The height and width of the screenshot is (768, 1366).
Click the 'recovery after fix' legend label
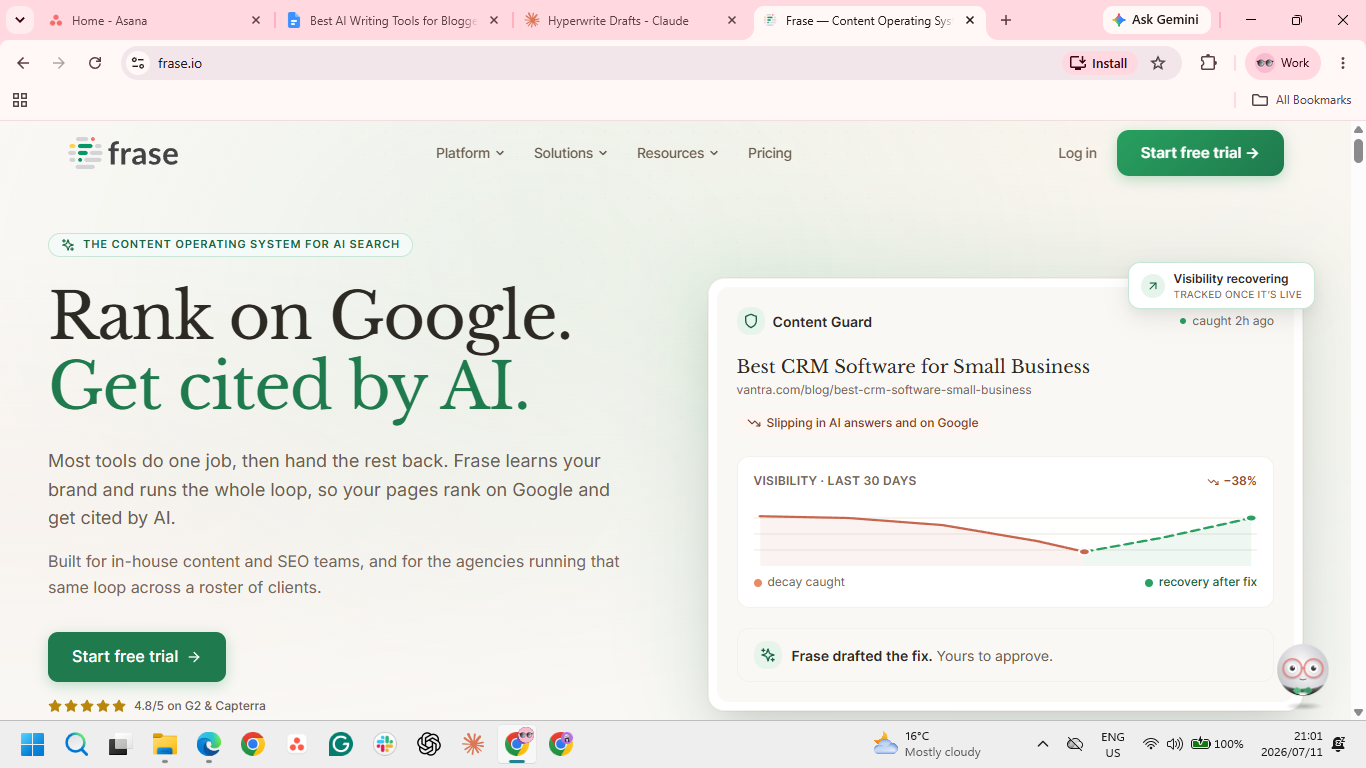coord(1207,582)
